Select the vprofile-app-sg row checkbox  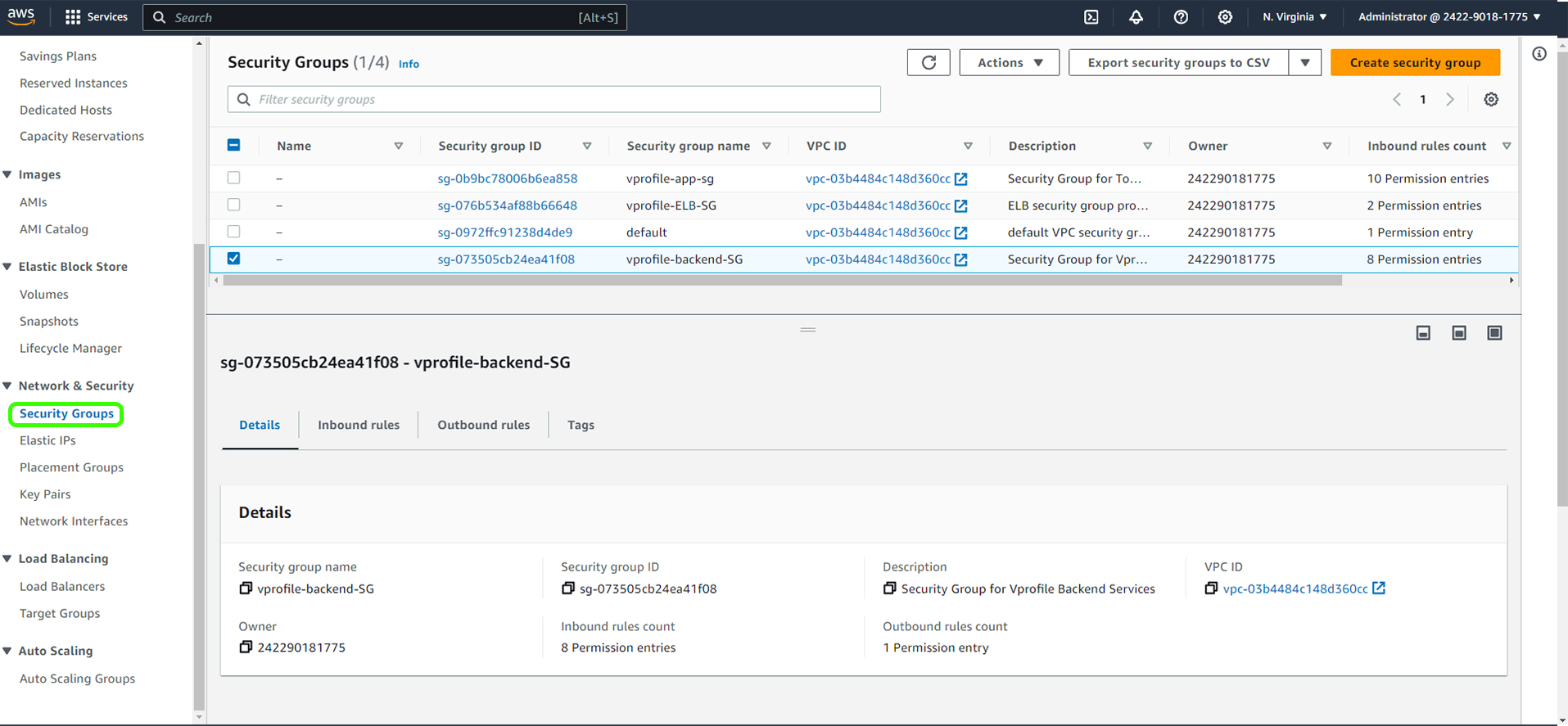tap(233, 178)
